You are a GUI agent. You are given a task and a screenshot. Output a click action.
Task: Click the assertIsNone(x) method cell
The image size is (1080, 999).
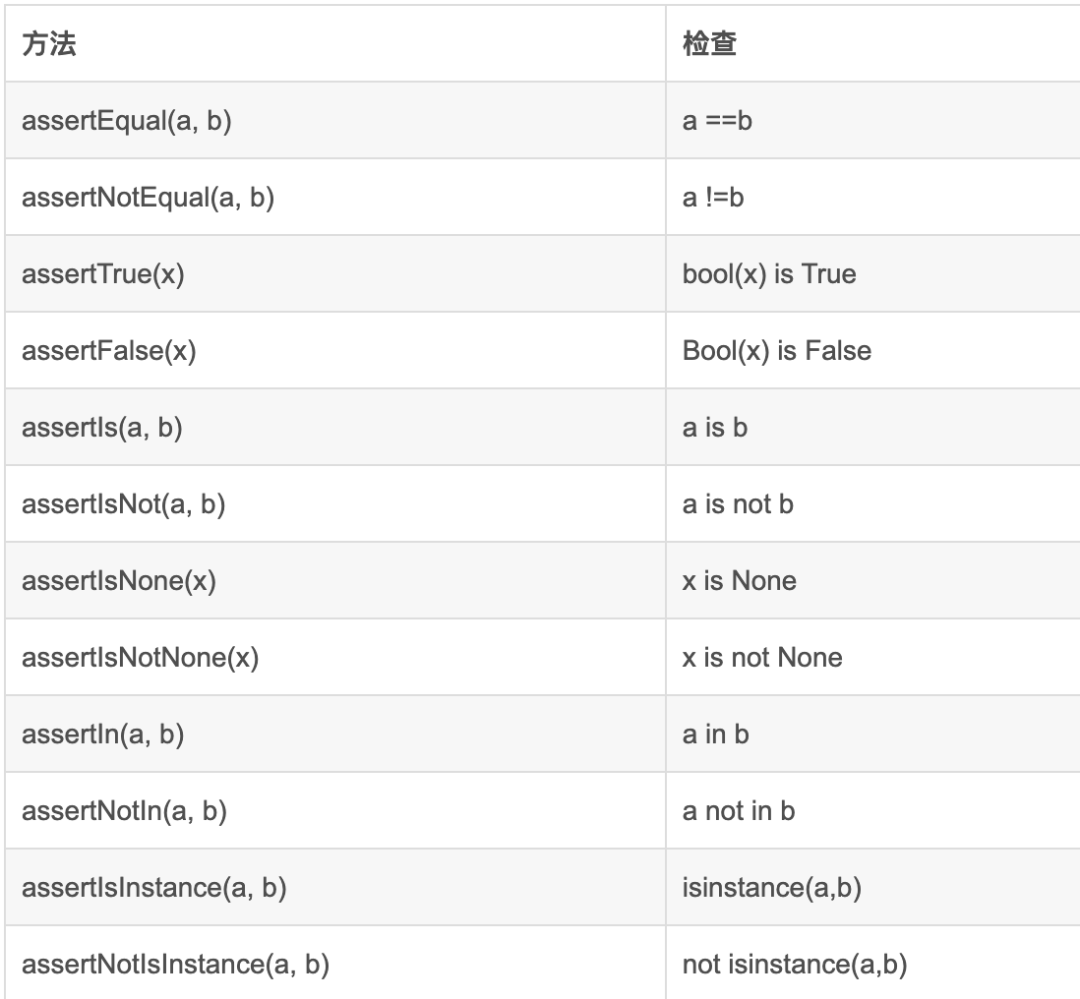point(335,581)
